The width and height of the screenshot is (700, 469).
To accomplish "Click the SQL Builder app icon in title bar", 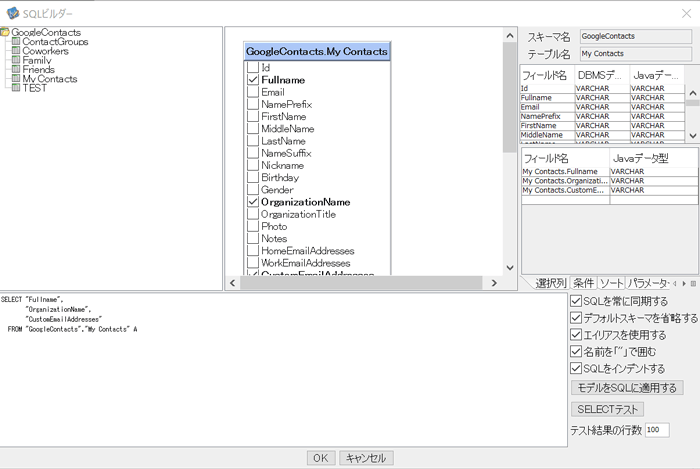I will coord(13,13).
